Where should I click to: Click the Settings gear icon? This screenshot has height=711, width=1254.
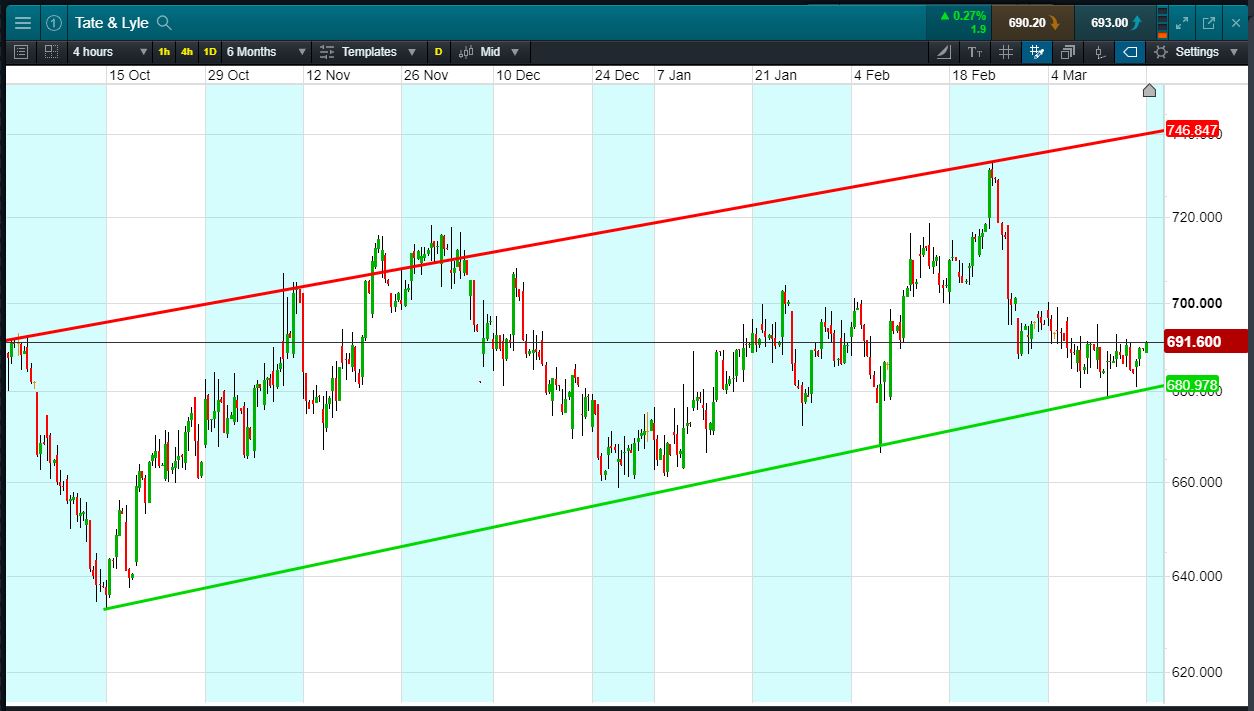tap(1160, 52)
